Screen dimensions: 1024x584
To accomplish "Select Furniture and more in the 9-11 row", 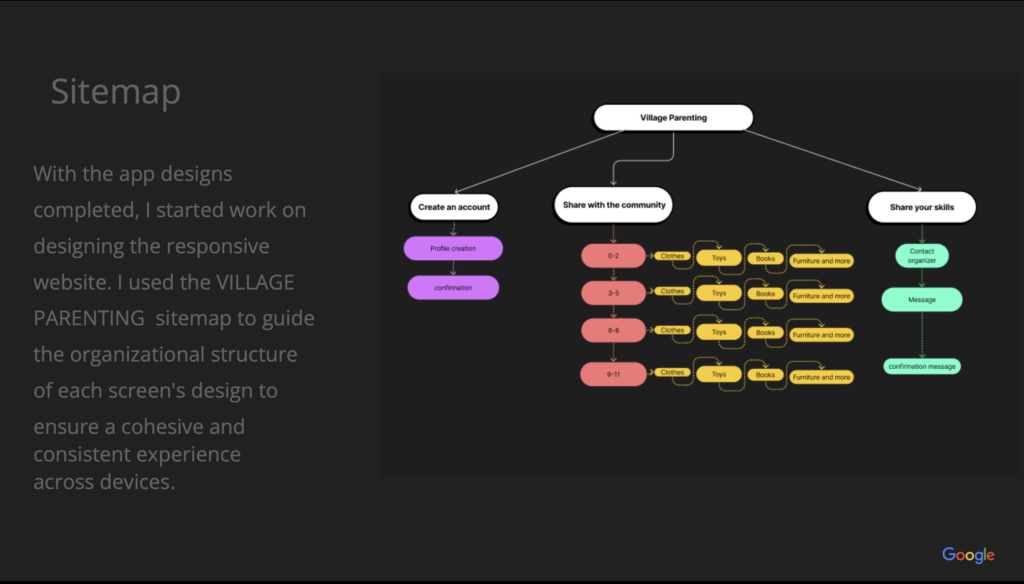I will [821, 377].
